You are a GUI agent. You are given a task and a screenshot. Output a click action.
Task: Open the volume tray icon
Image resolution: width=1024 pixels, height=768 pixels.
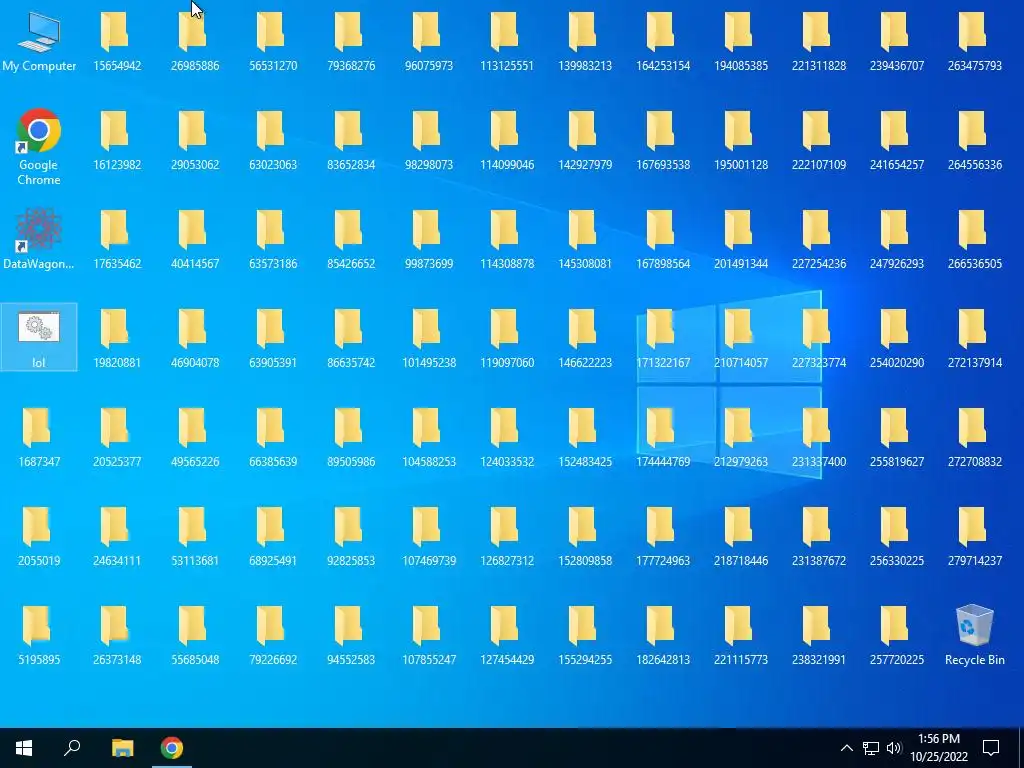894,748
